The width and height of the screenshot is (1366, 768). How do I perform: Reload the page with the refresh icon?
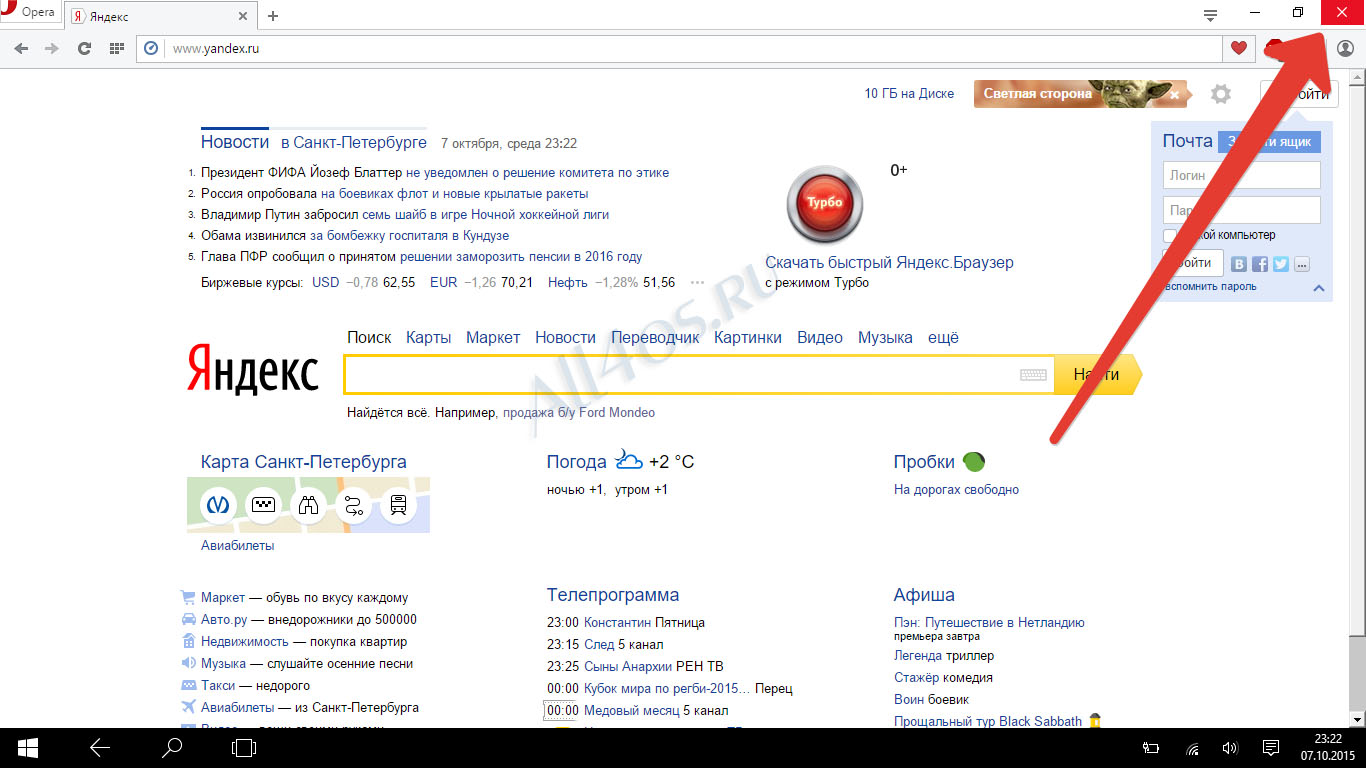click(85, 48)
